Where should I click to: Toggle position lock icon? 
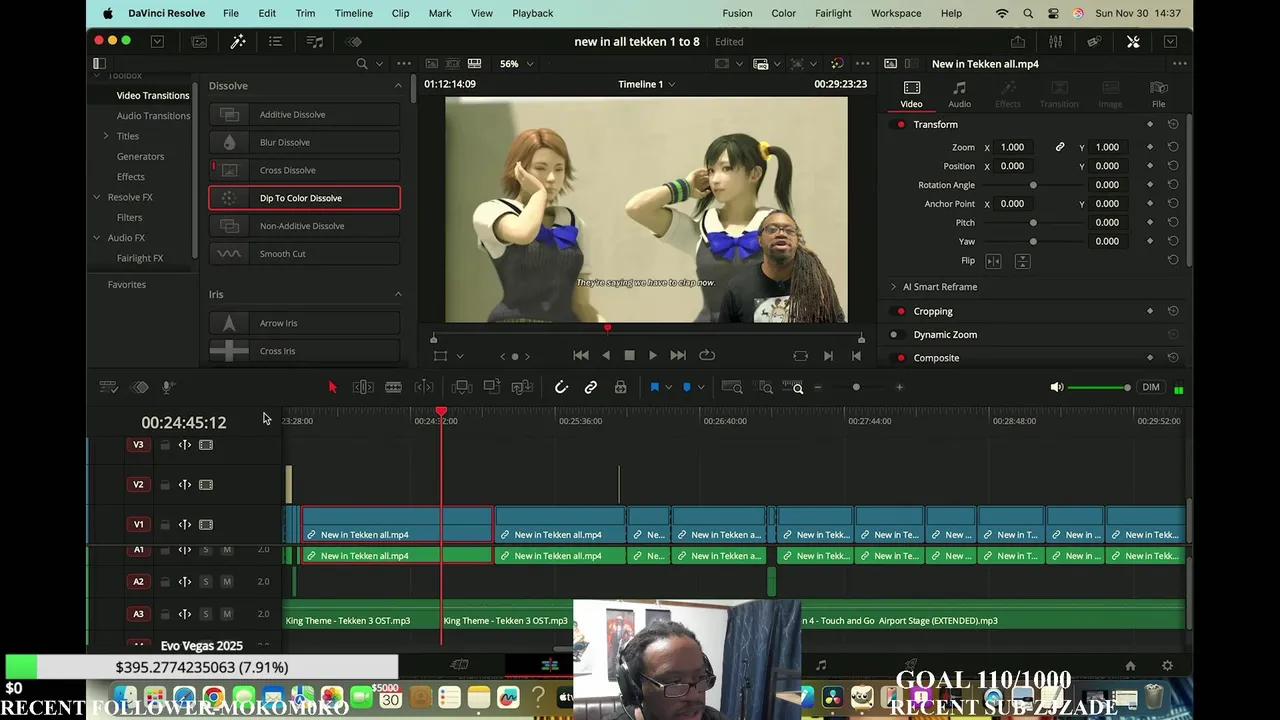pyautogui.click(x=621, y=387)
